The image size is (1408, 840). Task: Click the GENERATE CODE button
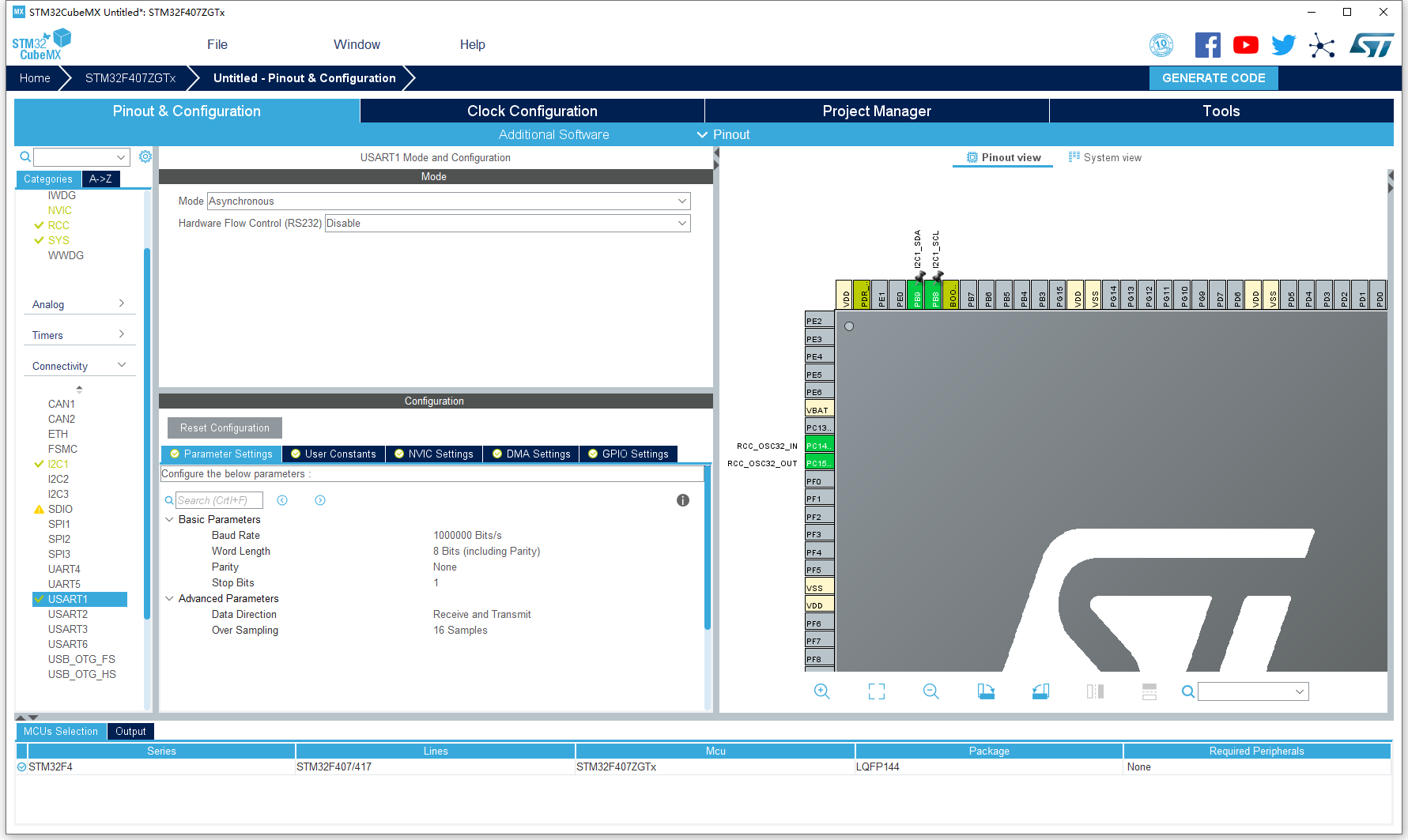[x=1214, y=77]
